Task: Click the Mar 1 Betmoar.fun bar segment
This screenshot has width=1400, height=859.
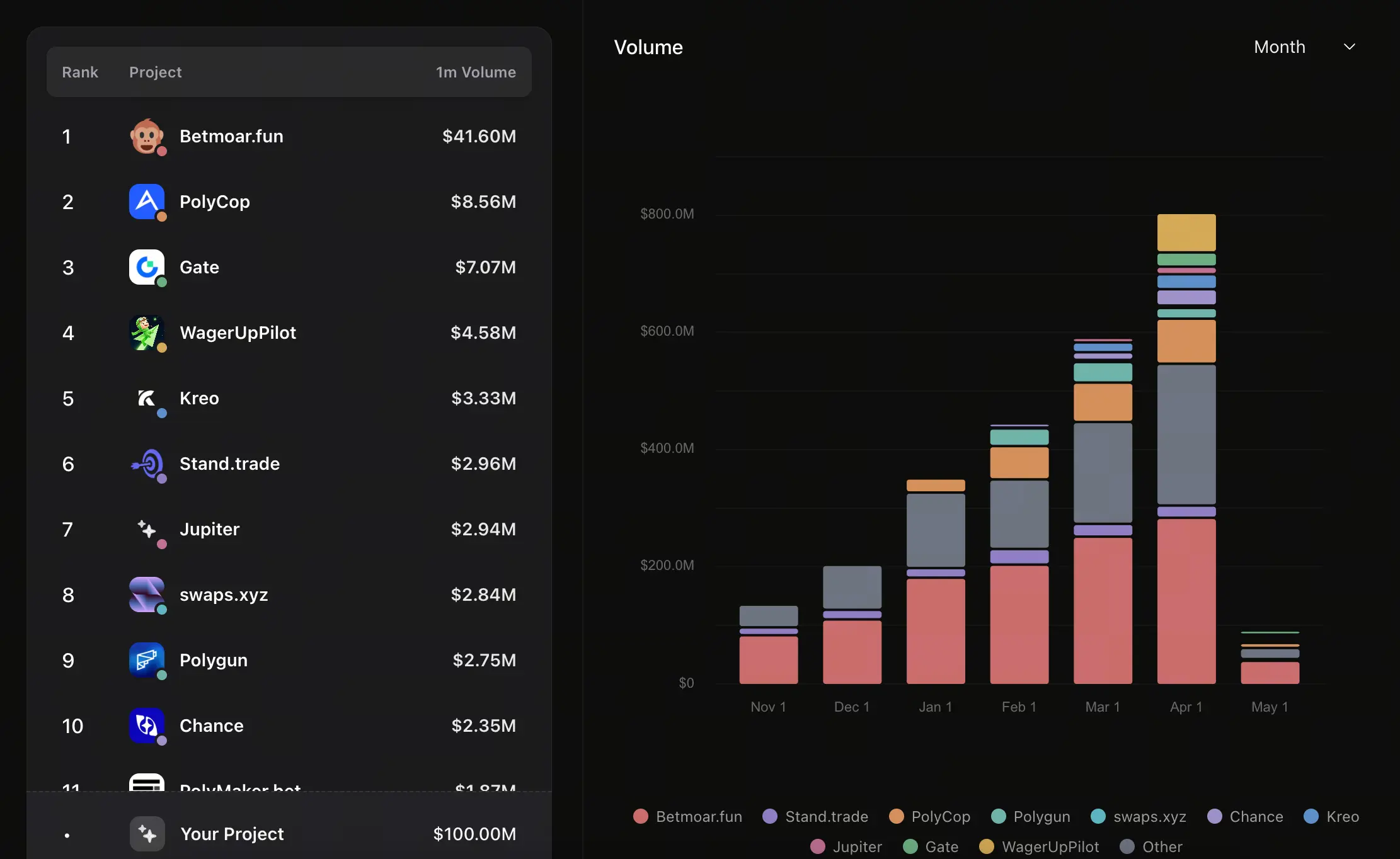Action: point(1103,611)
